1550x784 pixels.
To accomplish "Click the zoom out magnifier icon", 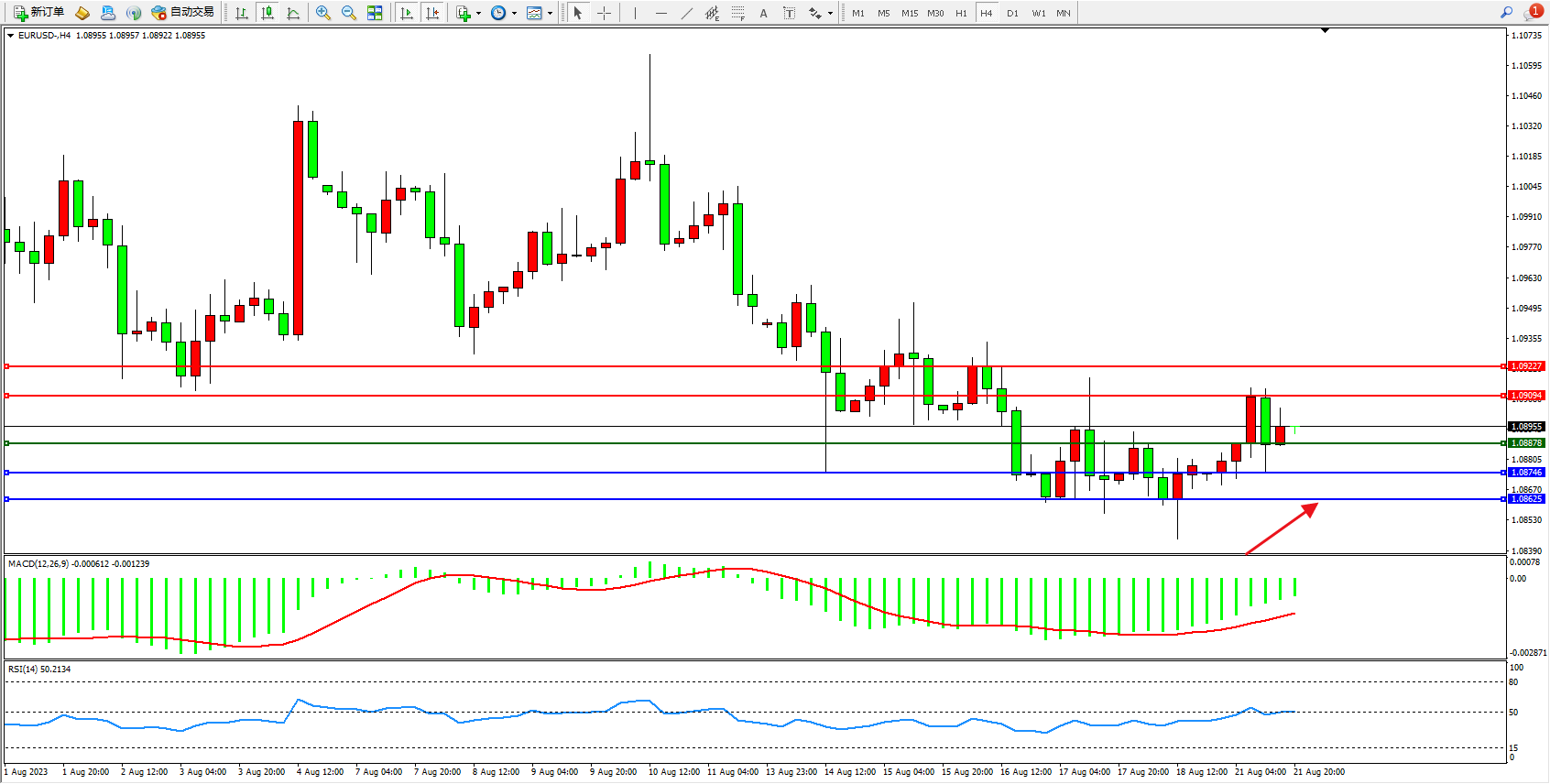I will point(349,13).
